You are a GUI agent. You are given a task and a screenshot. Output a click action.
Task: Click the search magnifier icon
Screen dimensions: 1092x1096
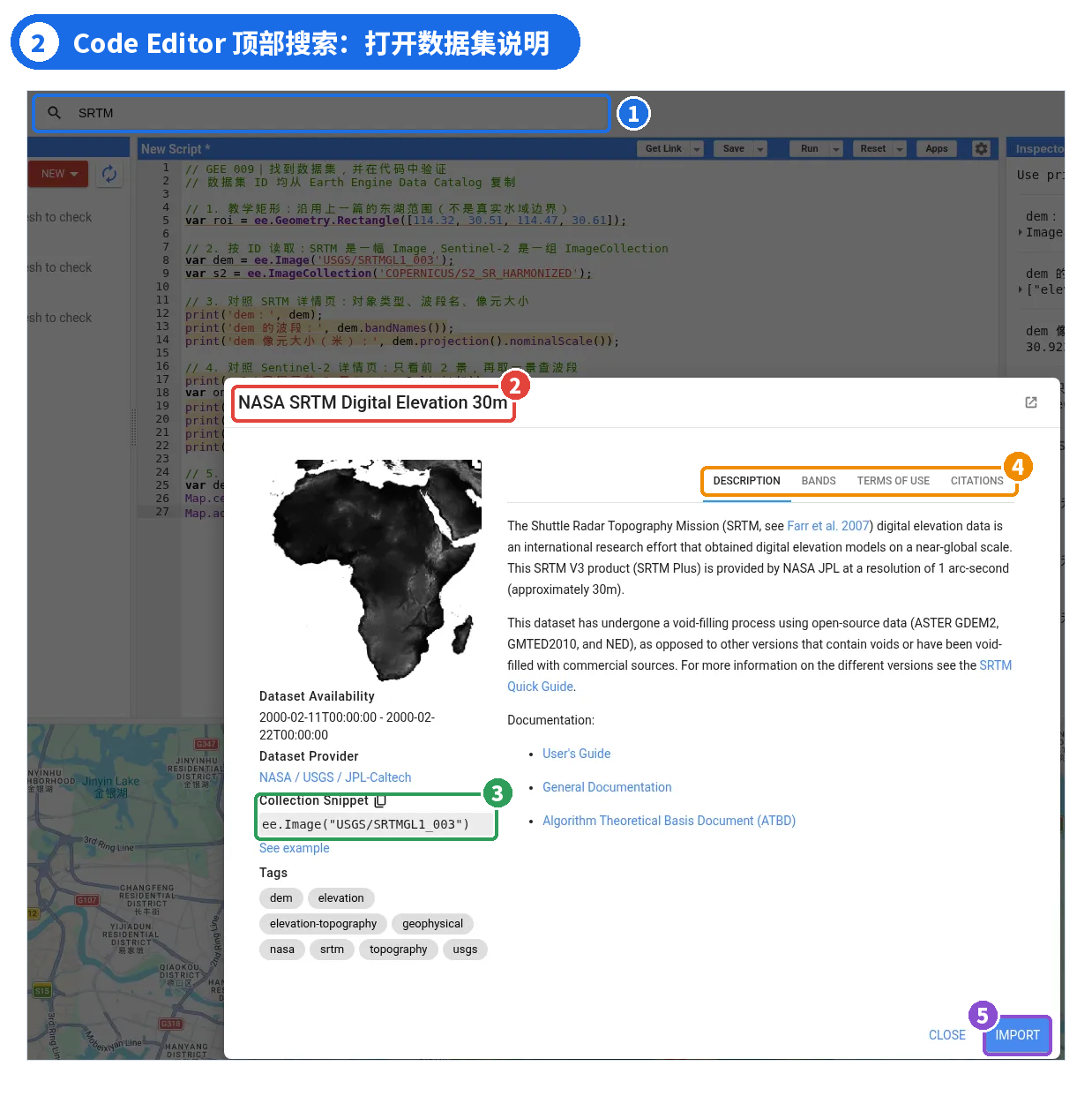point(54,113)
